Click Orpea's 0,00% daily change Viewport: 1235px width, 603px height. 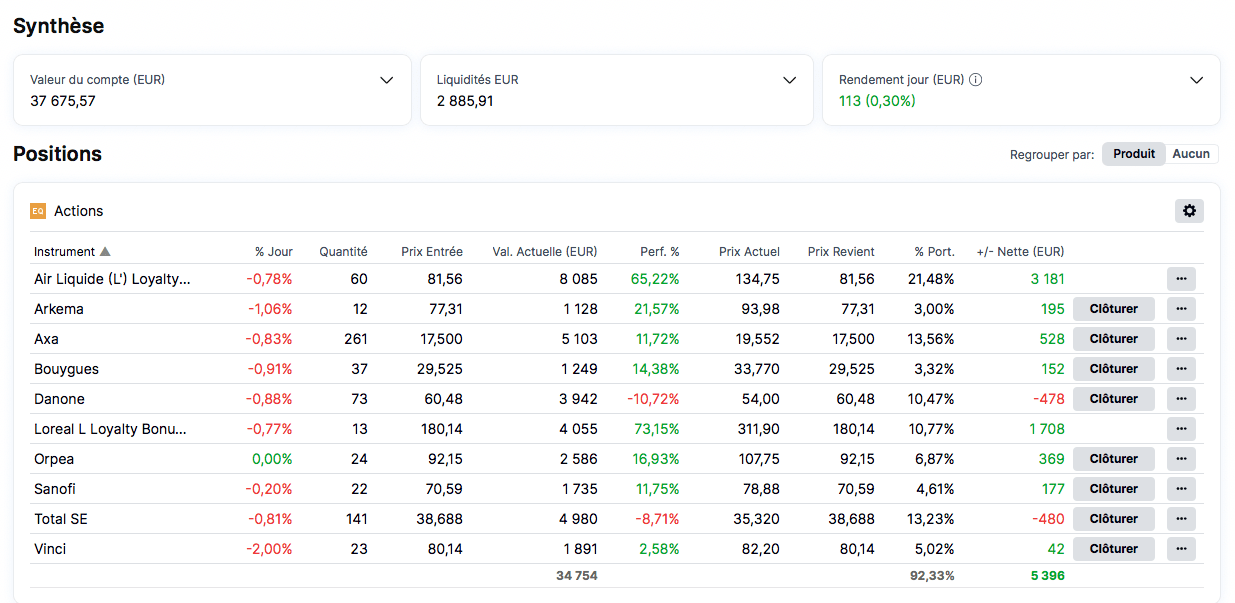272,459
